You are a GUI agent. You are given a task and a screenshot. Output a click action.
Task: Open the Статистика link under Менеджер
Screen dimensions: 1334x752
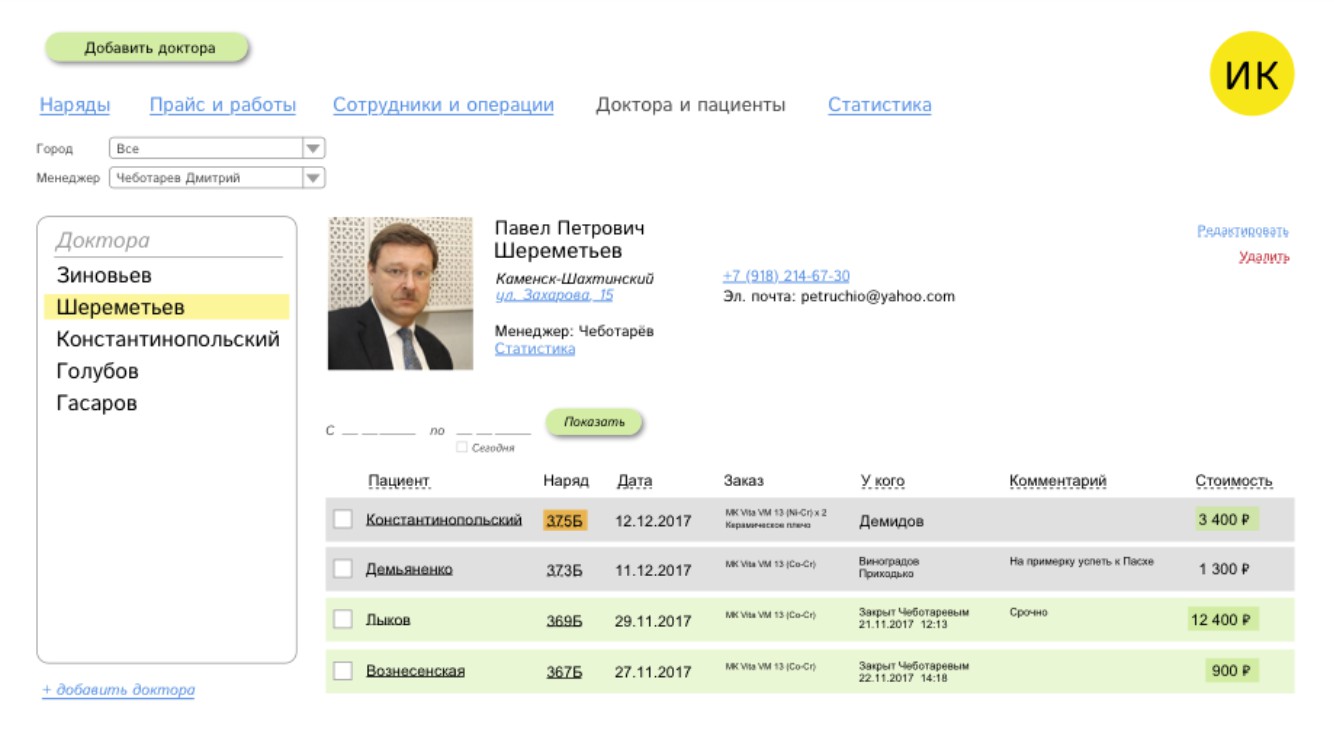(535, 349)
